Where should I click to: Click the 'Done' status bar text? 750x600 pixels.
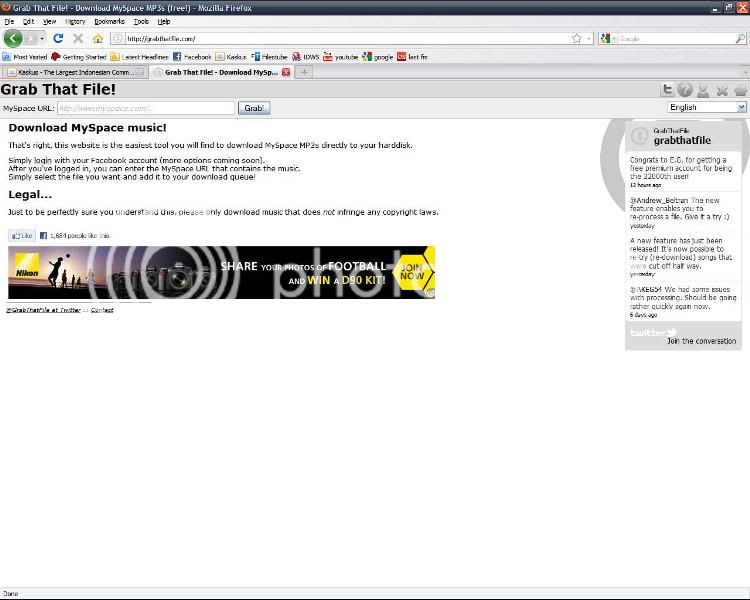[11, 594]
